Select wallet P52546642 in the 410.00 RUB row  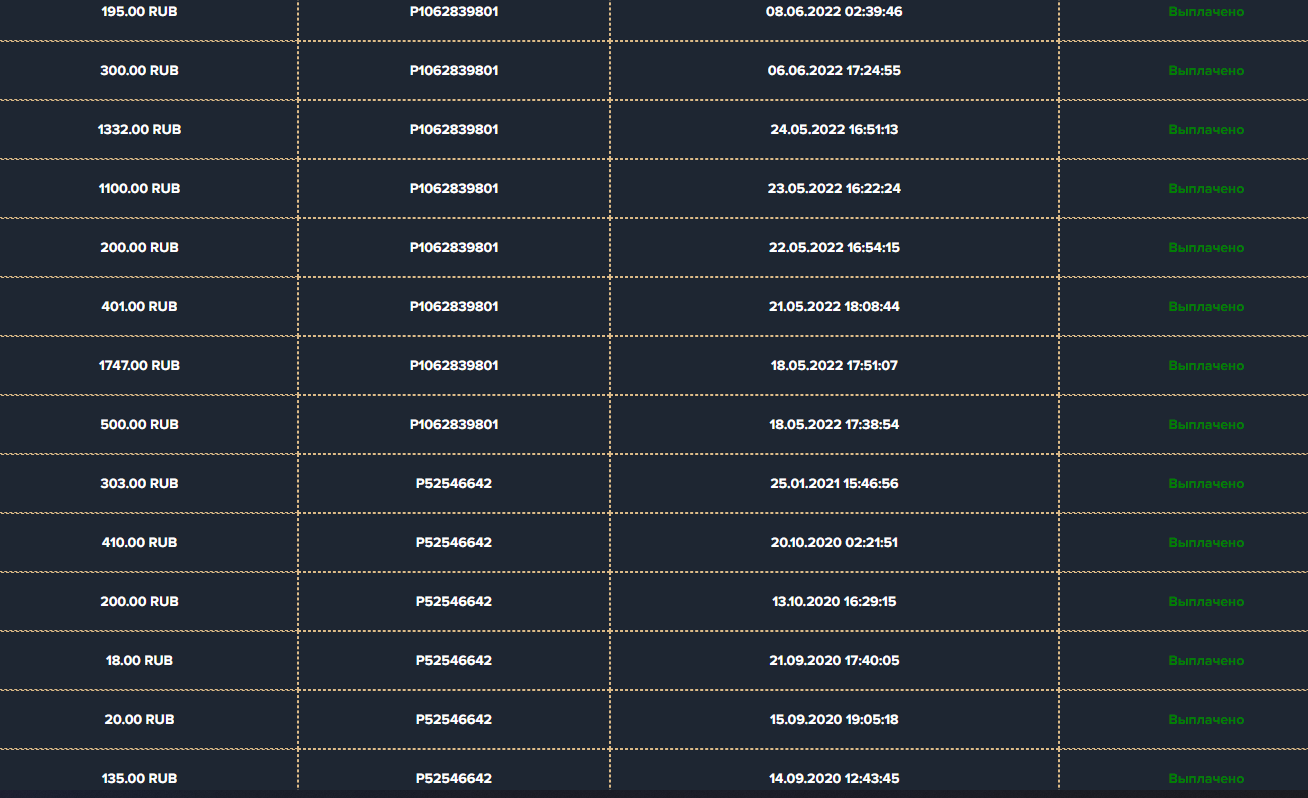click(x=454, y=543)
